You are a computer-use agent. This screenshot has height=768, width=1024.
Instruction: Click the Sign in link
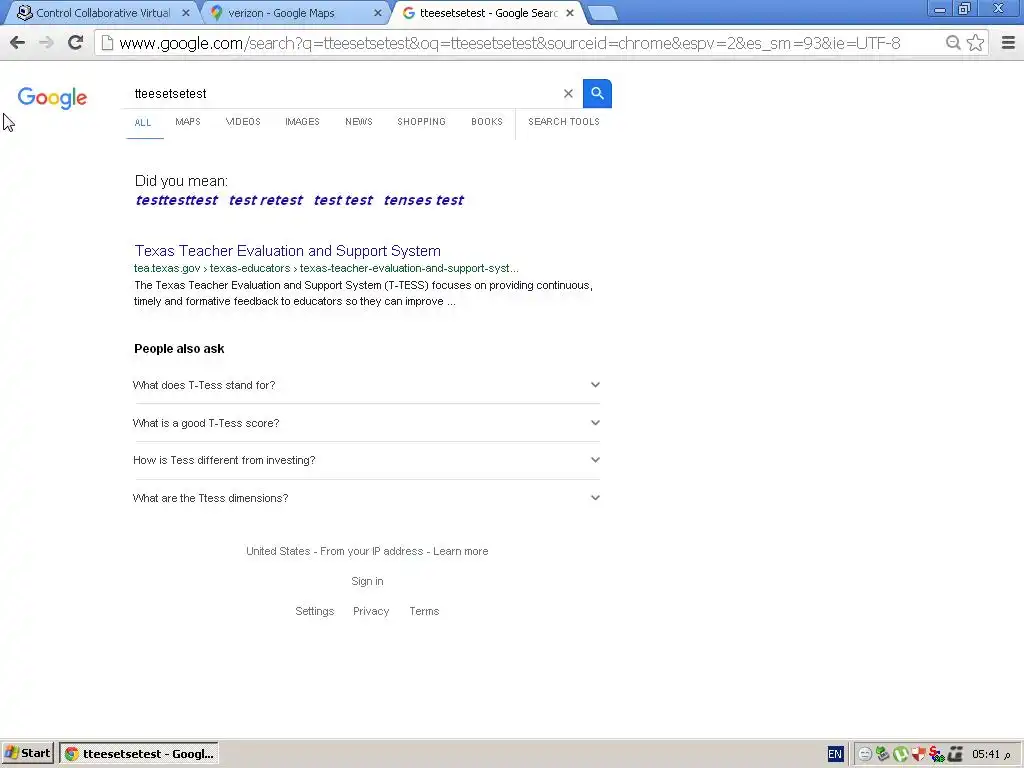click(x=367, y=581)
